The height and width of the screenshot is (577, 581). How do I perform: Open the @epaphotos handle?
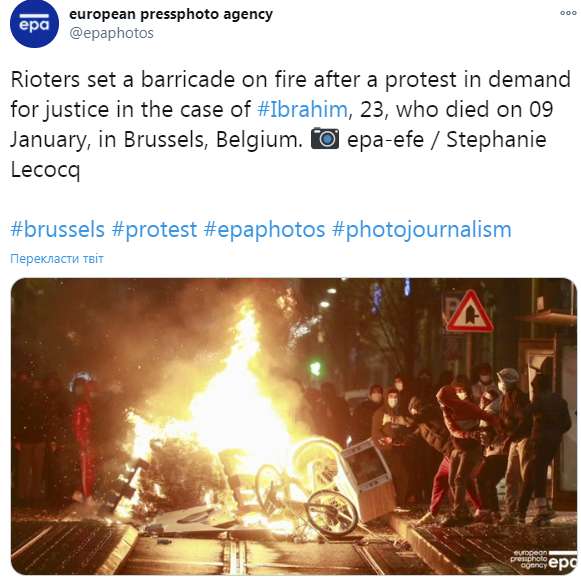[x=111, y=33]
